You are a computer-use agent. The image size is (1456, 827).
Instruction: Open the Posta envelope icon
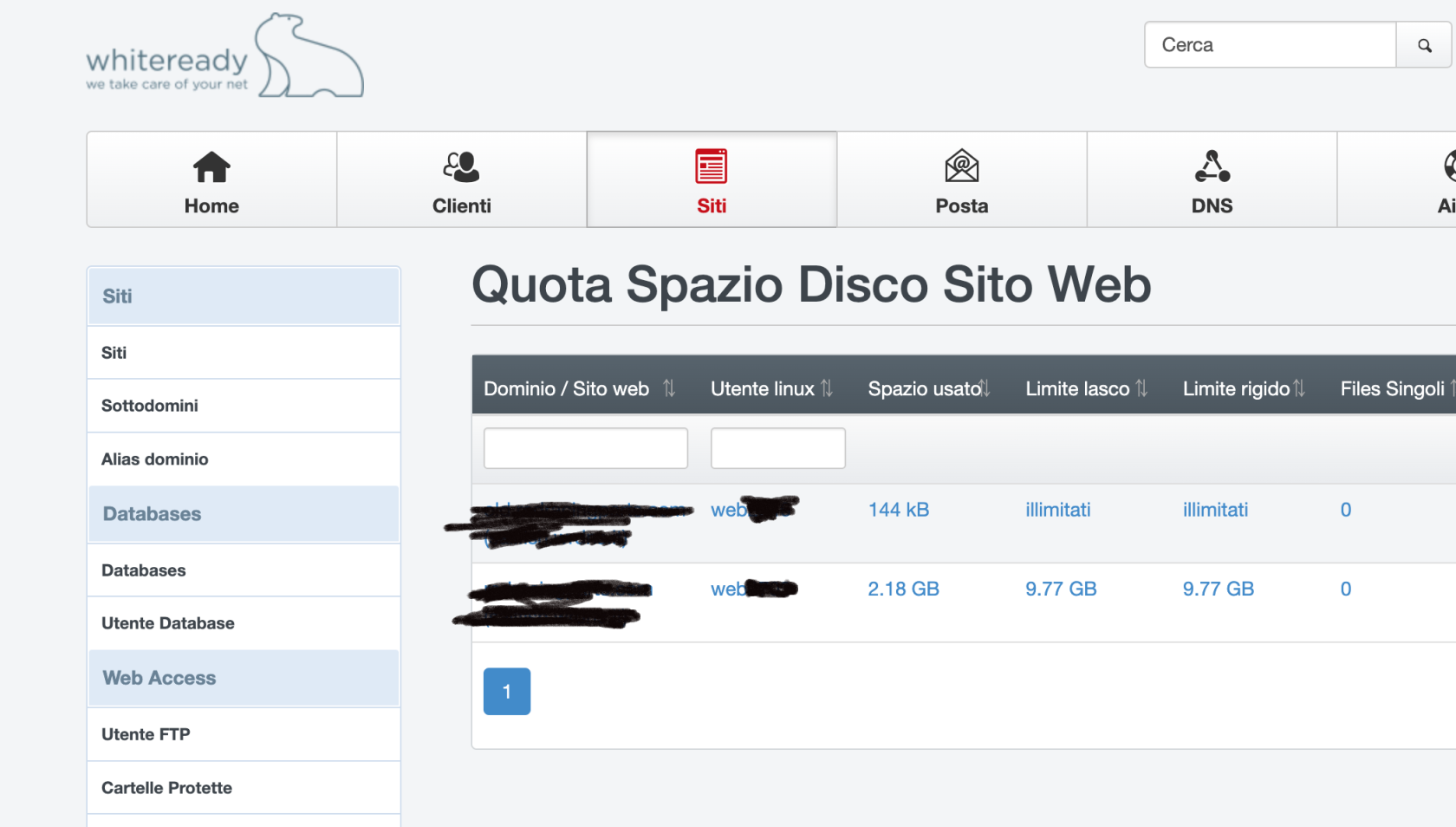point(962,166)
